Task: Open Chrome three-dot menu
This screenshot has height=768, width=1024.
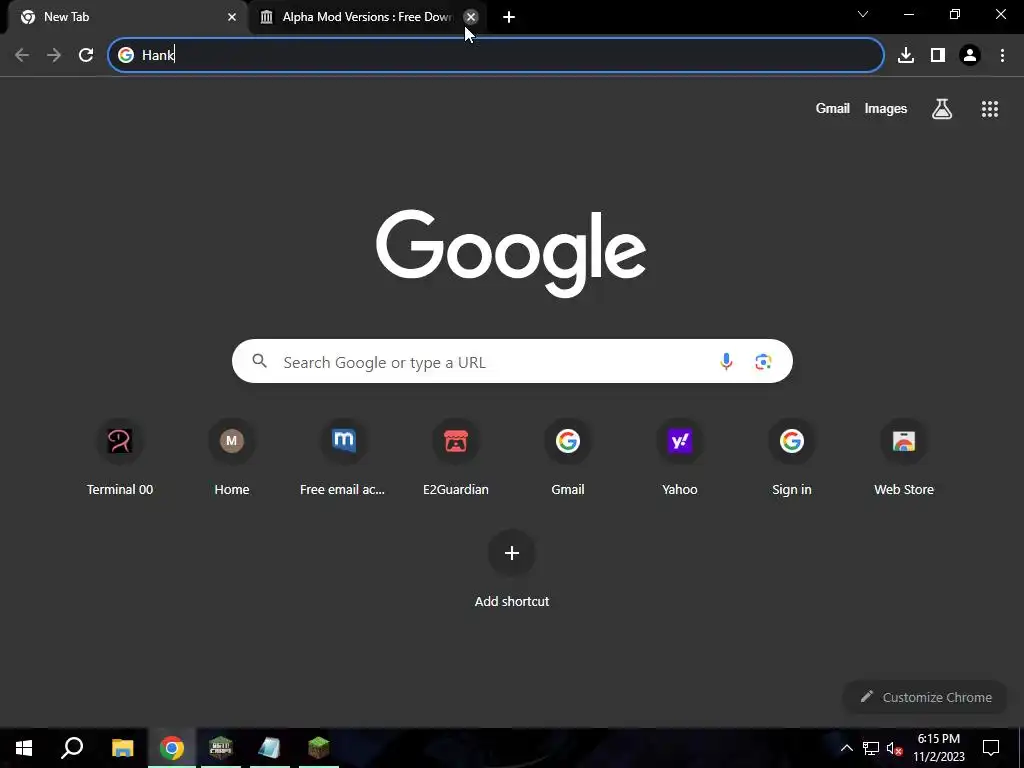Action: (x=1002, y=55)
